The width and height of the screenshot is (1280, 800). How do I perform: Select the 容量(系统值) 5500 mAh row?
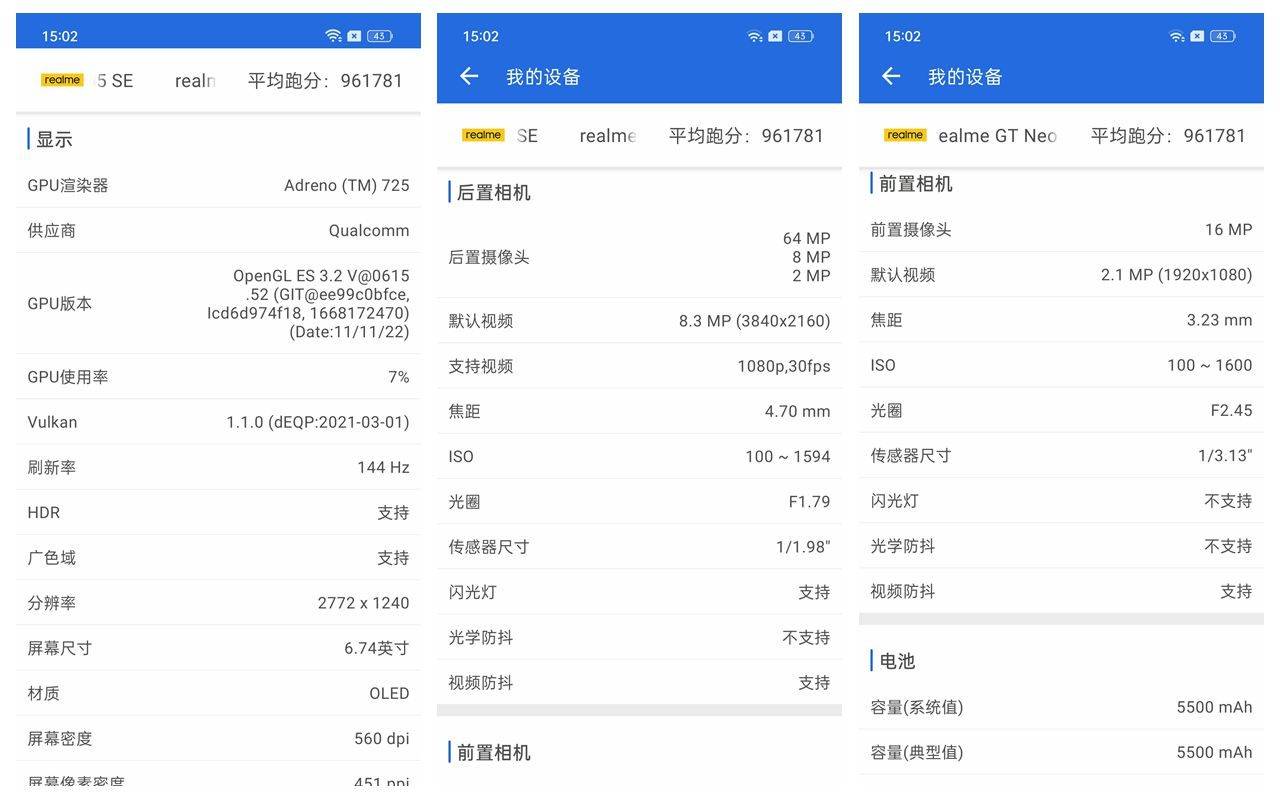coord(1061,707)
